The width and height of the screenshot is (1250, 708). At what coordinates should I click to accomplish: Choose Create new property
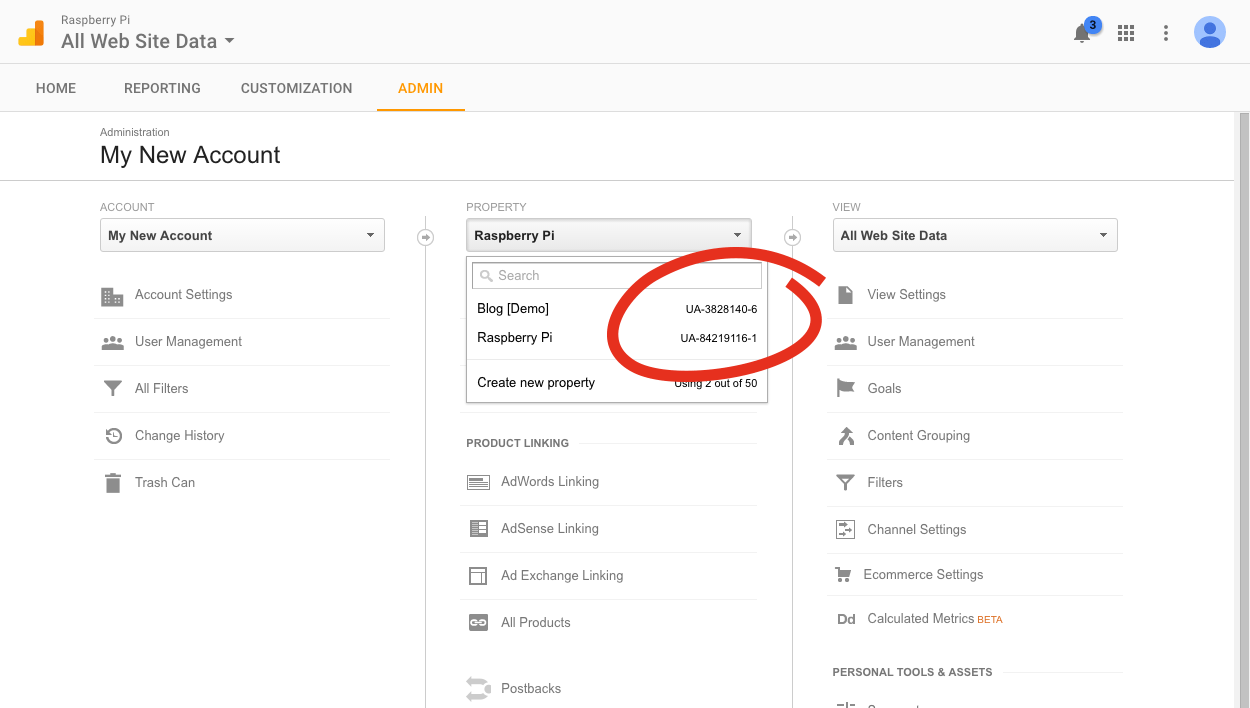pos(536,383)
